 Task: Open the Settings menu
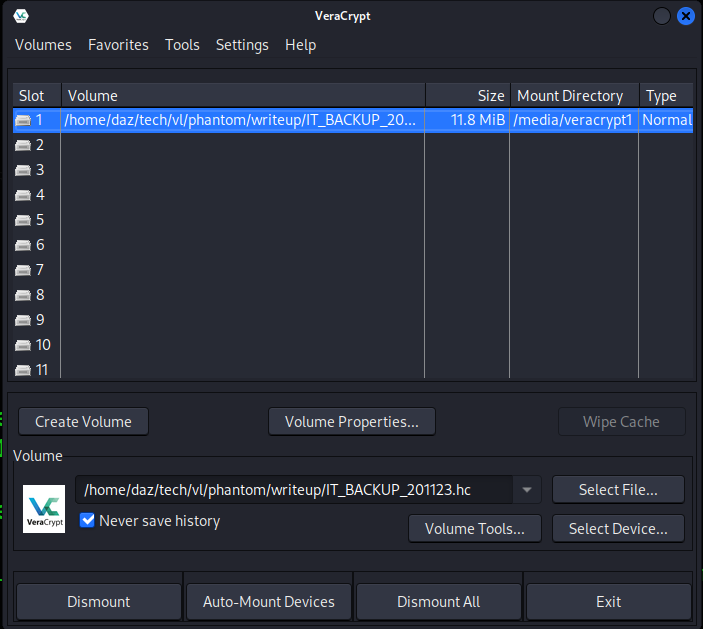[242, 45]
